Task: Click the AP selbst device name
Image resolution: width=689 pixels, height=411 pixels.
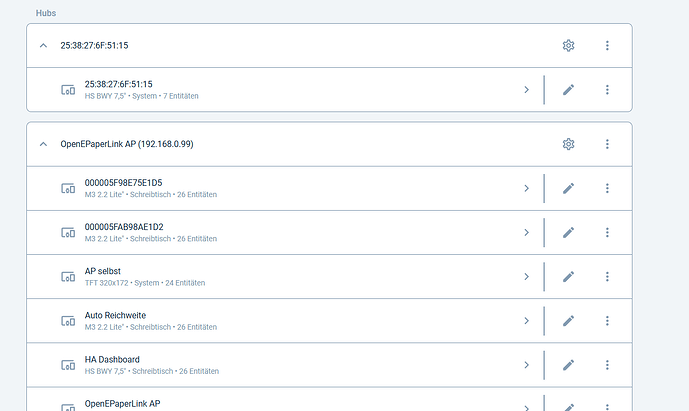Action: coord(103,271)
